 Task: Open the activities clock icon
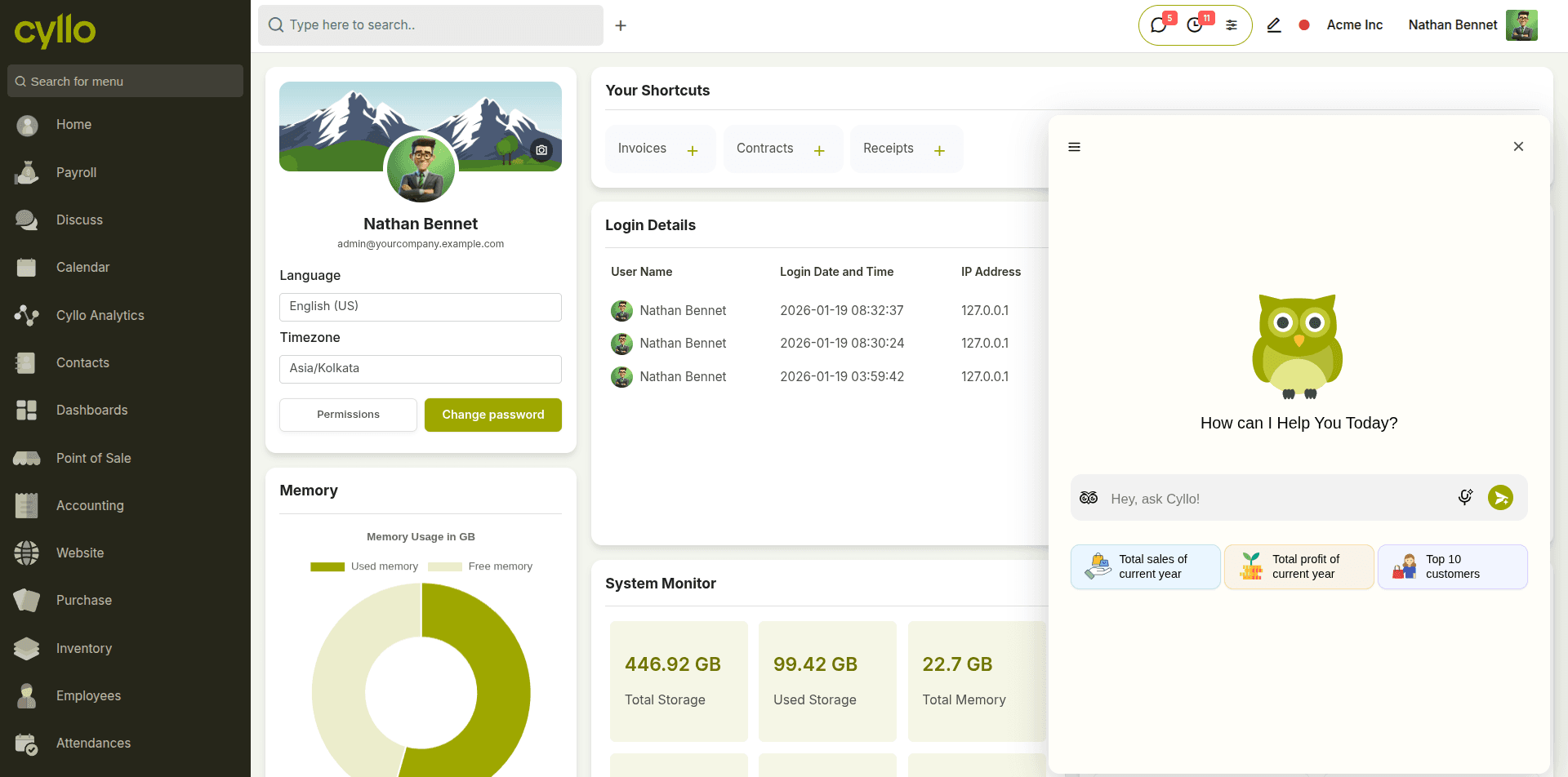point(1195,25)
